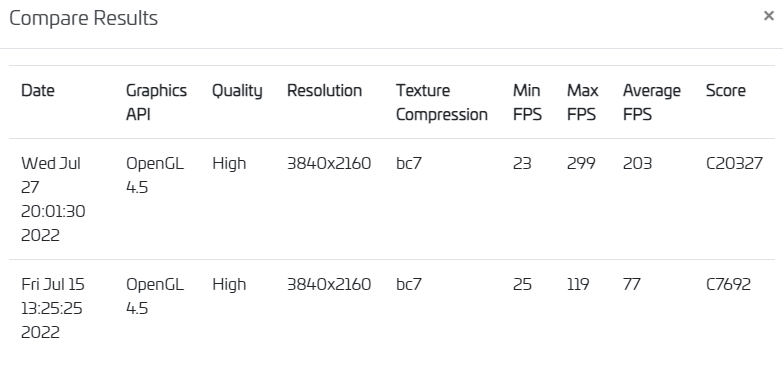Click the Fri Jul 15 result date
783x375 pixels.
[53, 308]
